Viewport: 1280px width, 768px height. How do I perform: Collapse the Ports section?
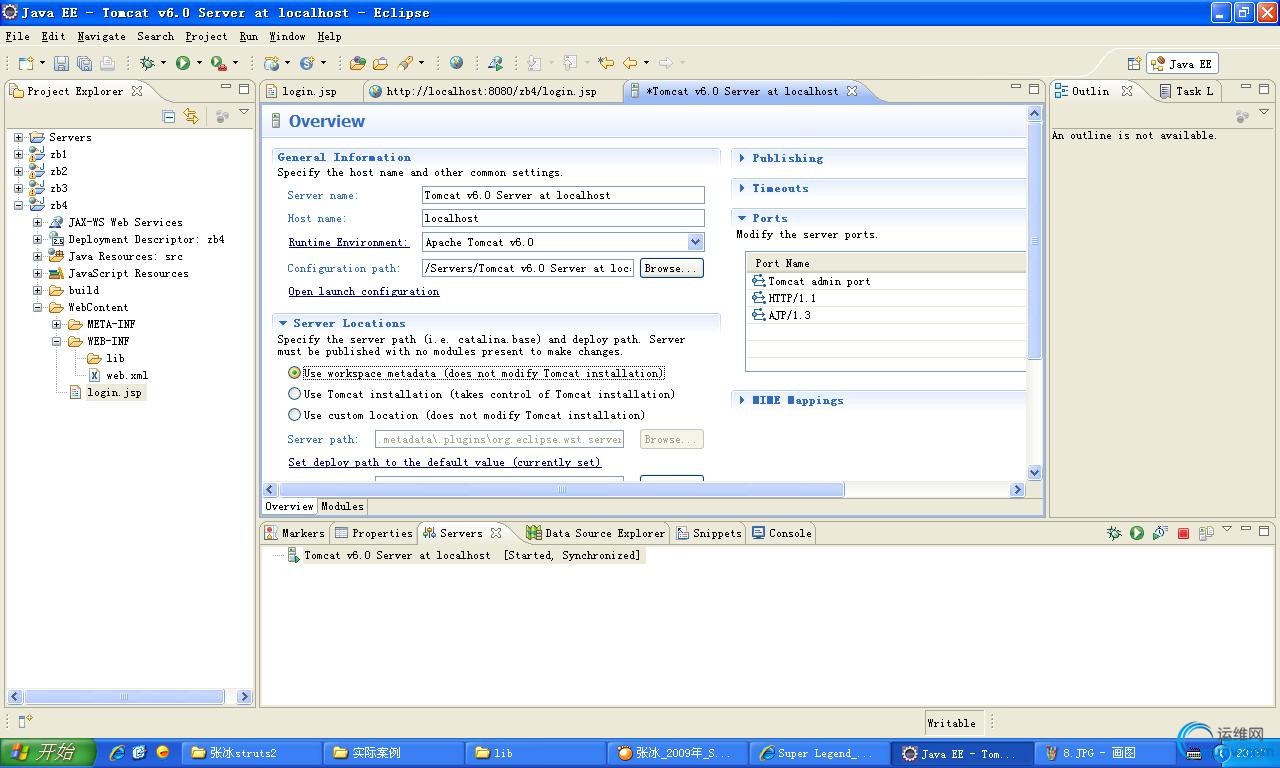click(x=742, y=218)
